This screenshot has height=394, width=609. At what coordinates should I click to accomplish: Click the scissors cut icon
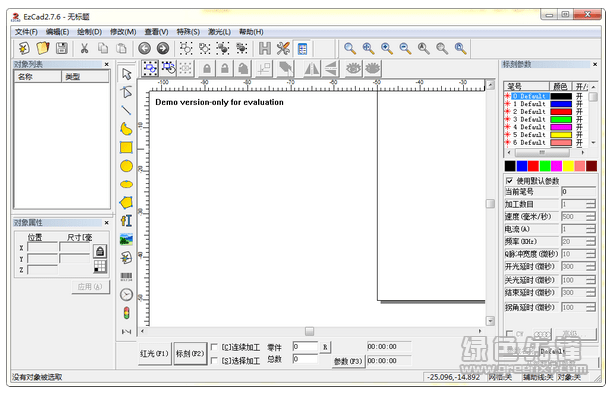click(84, 48)
